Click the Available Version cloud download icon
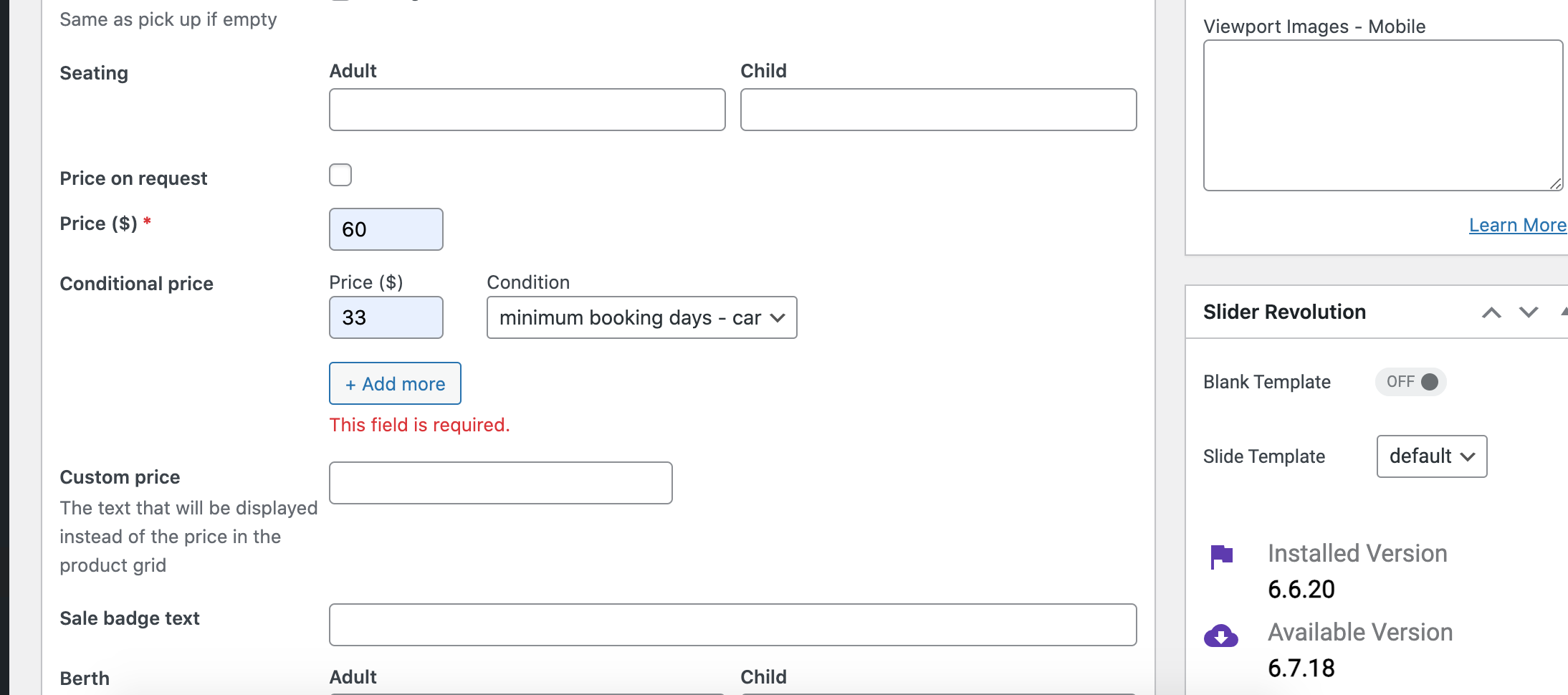Screen dimensions: 1568x695 (x=1221, y=636)
